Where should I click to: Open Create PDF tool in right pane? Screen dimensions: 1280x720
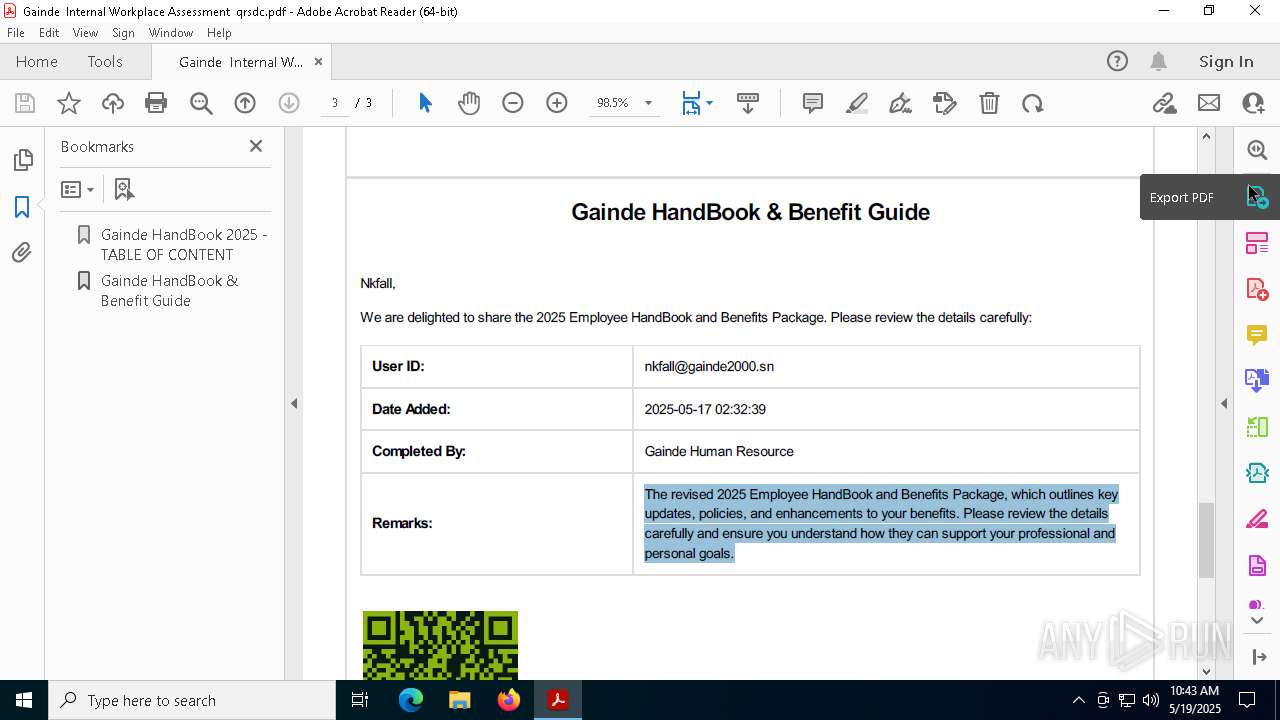coord(1257,289)
